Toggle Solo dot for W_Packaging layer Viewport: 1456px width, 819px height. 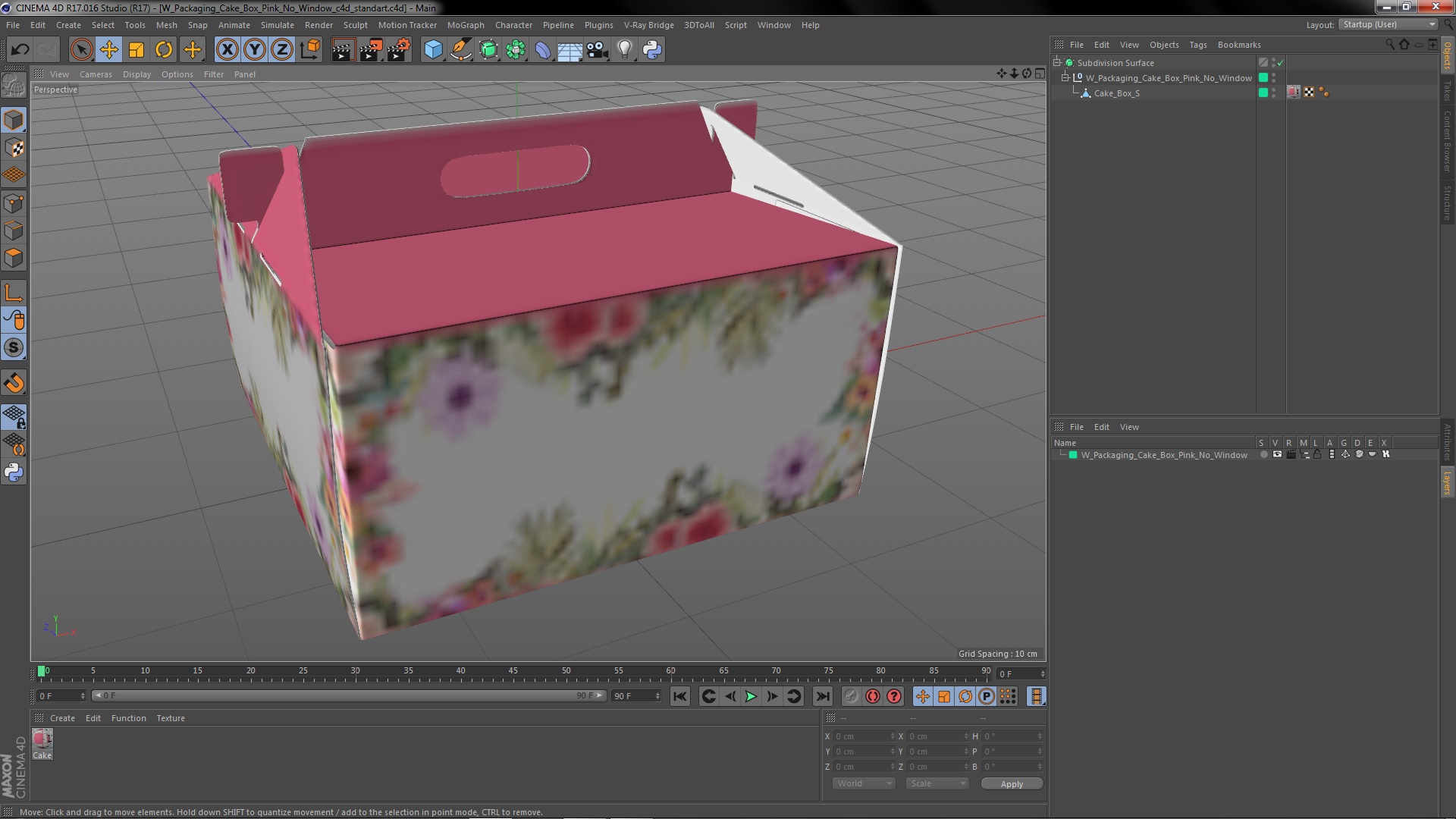[1263, 454]
